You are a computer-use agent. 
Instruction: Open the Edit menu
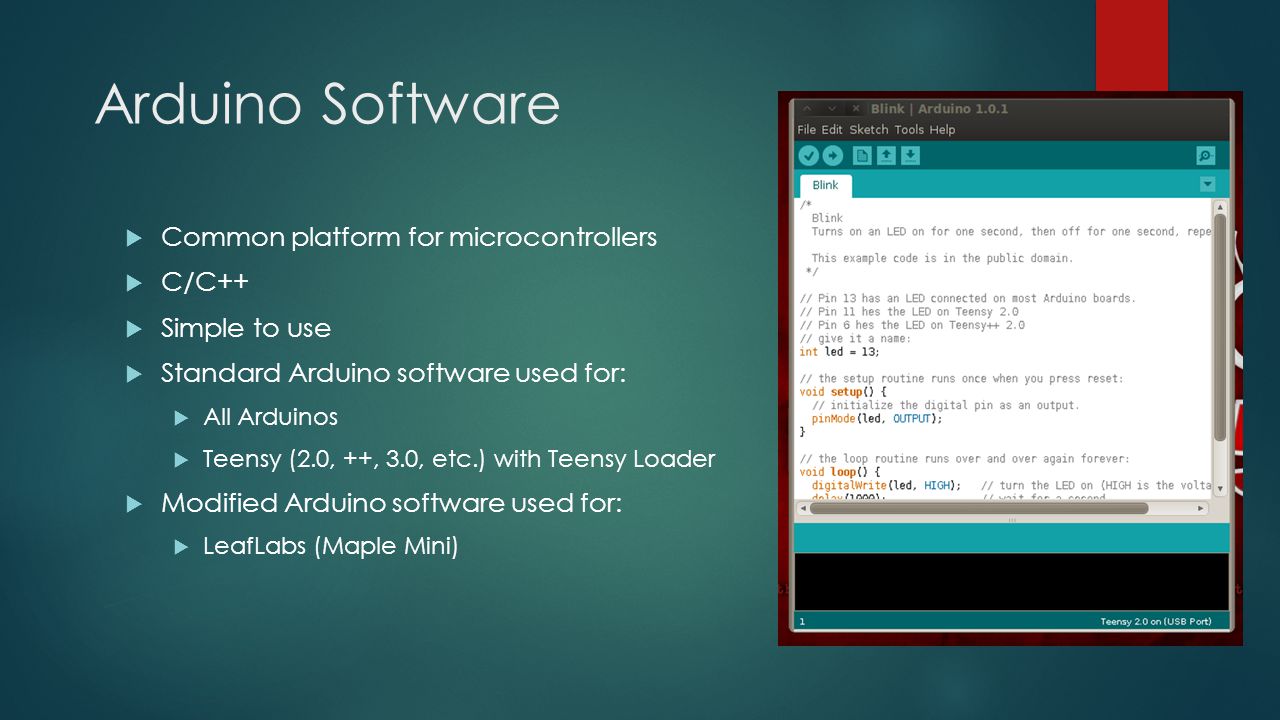[832, 130]
